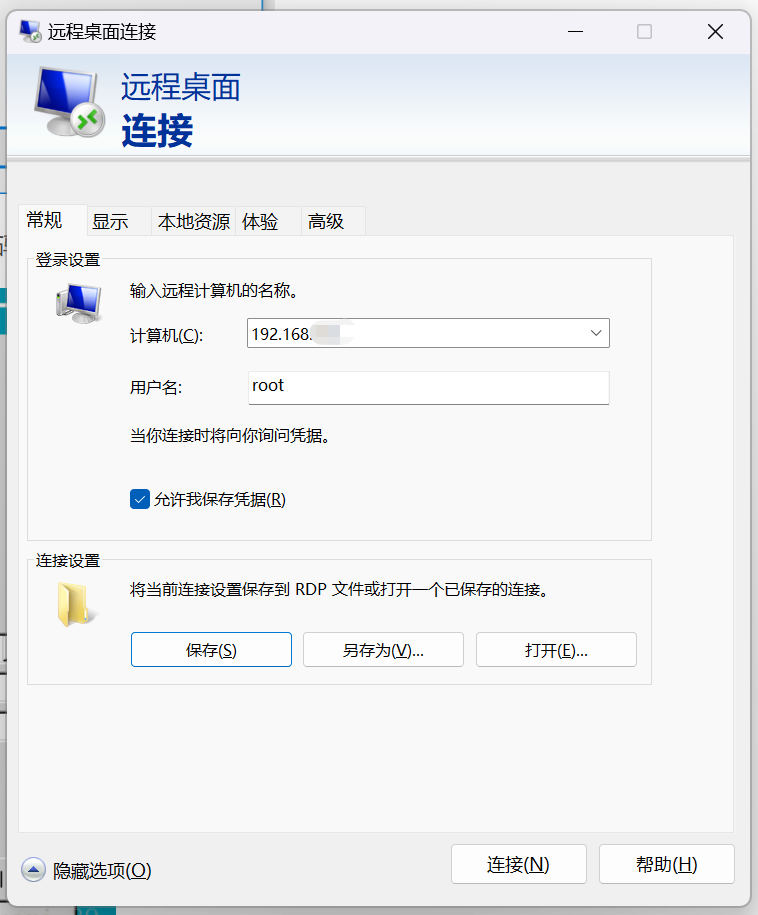Open help with the 帮助 button

[x=666, y=864]
